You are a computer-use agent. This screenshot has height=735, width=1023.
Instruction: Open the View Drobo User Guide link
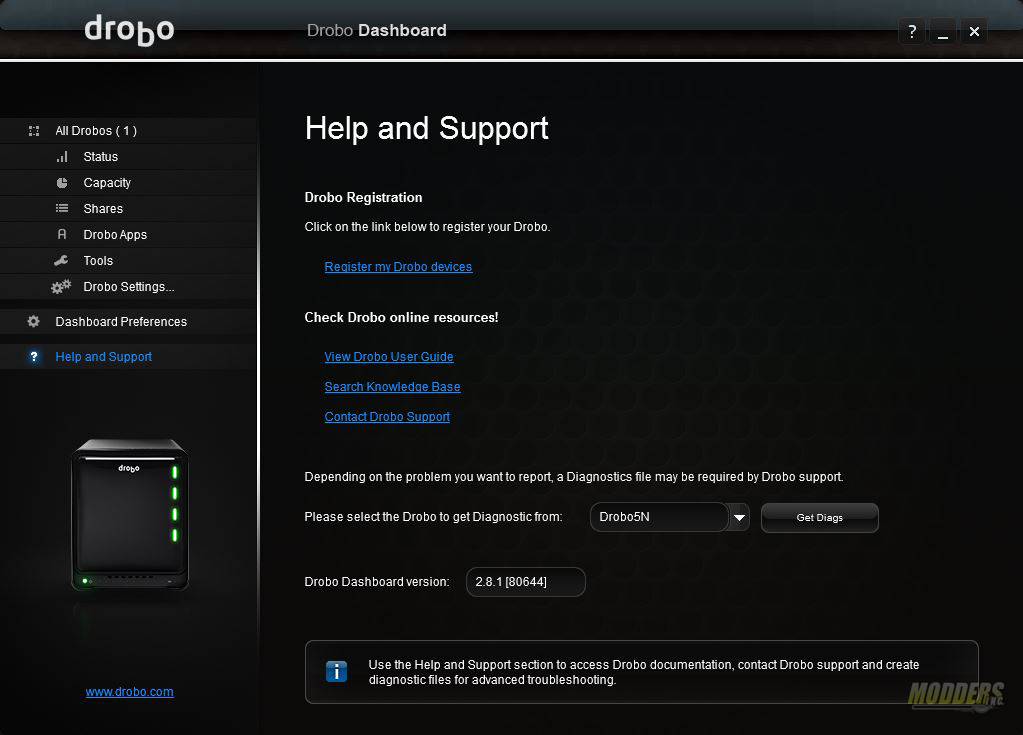tap(389, 357)
